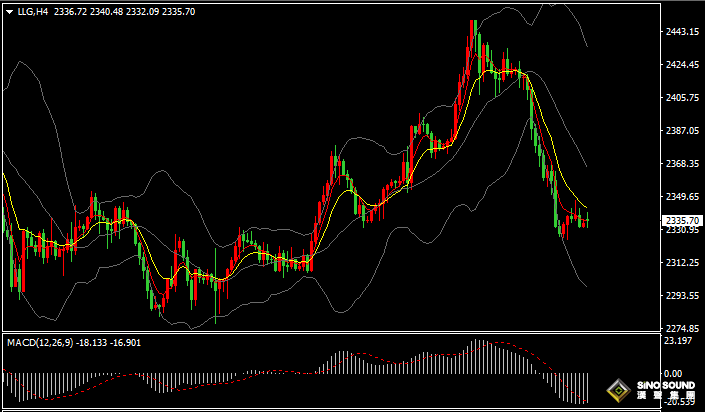The image size is (705, 412).
Task: Click the SINO SOUND watermark text
Action: (665, 386)
